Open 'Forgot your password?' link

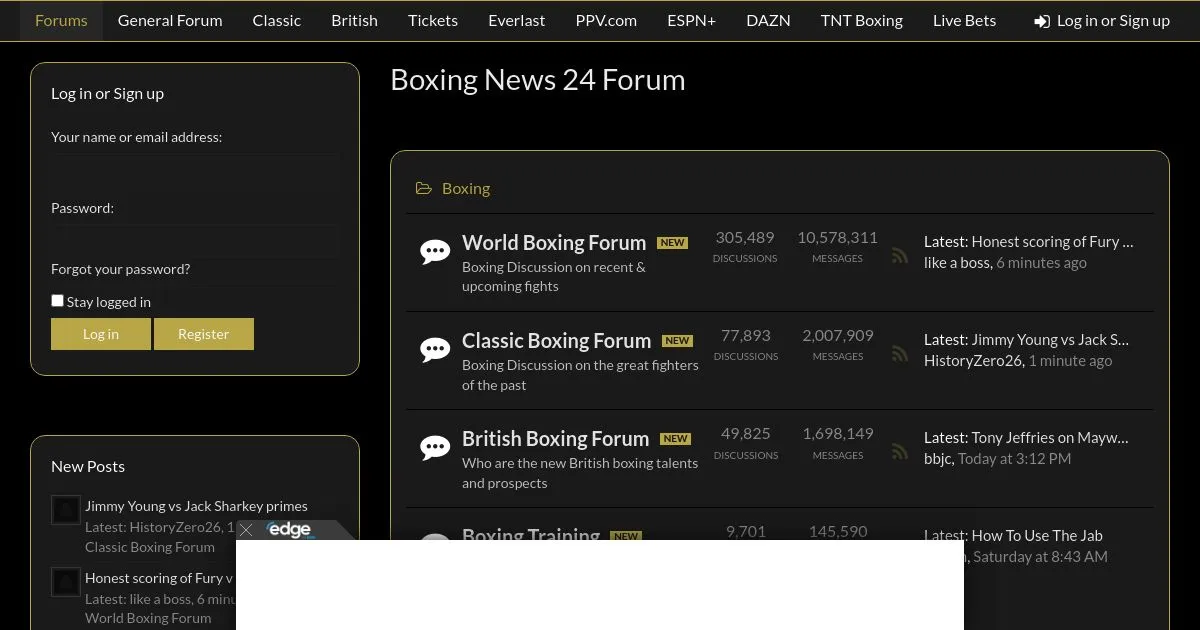click(x=120, y=269)
